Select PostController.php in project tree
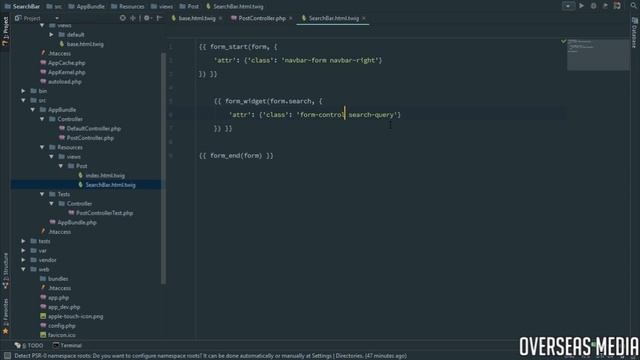Image resolution: width=640 pixels, height=360 pixels. coord(86,138)
